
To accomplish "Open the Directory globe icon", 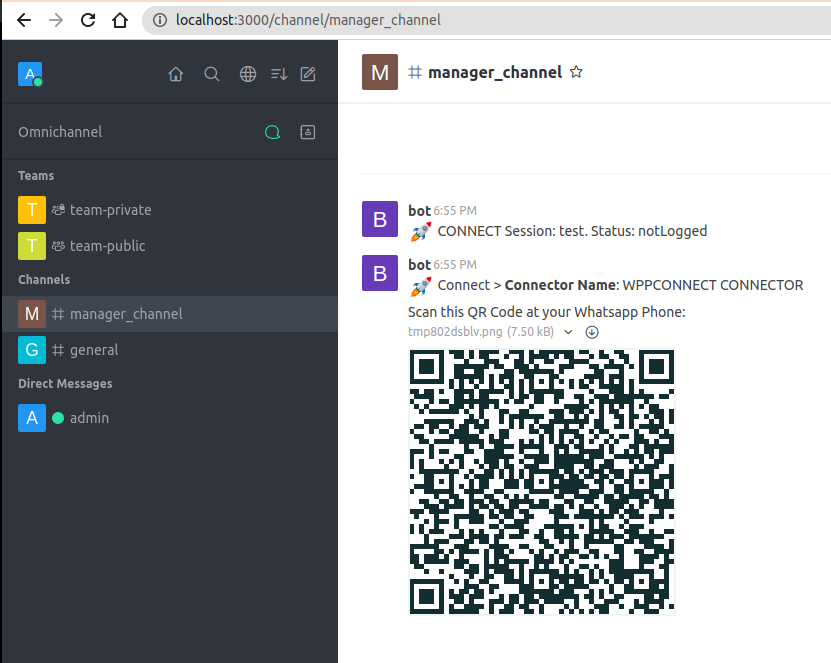I will [x=248, y=74].
